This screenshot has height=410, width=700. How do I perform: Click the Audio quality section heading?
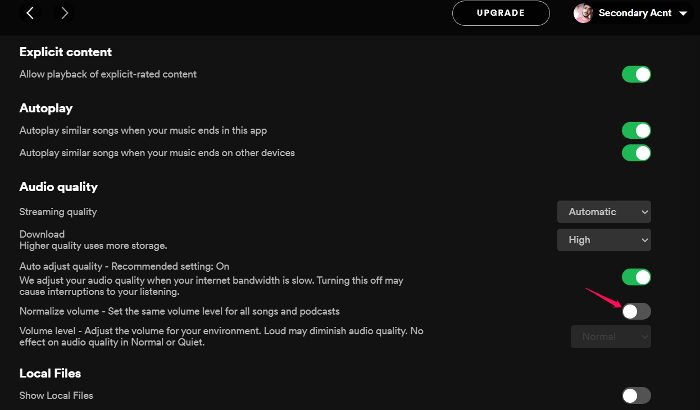[58, 187]
